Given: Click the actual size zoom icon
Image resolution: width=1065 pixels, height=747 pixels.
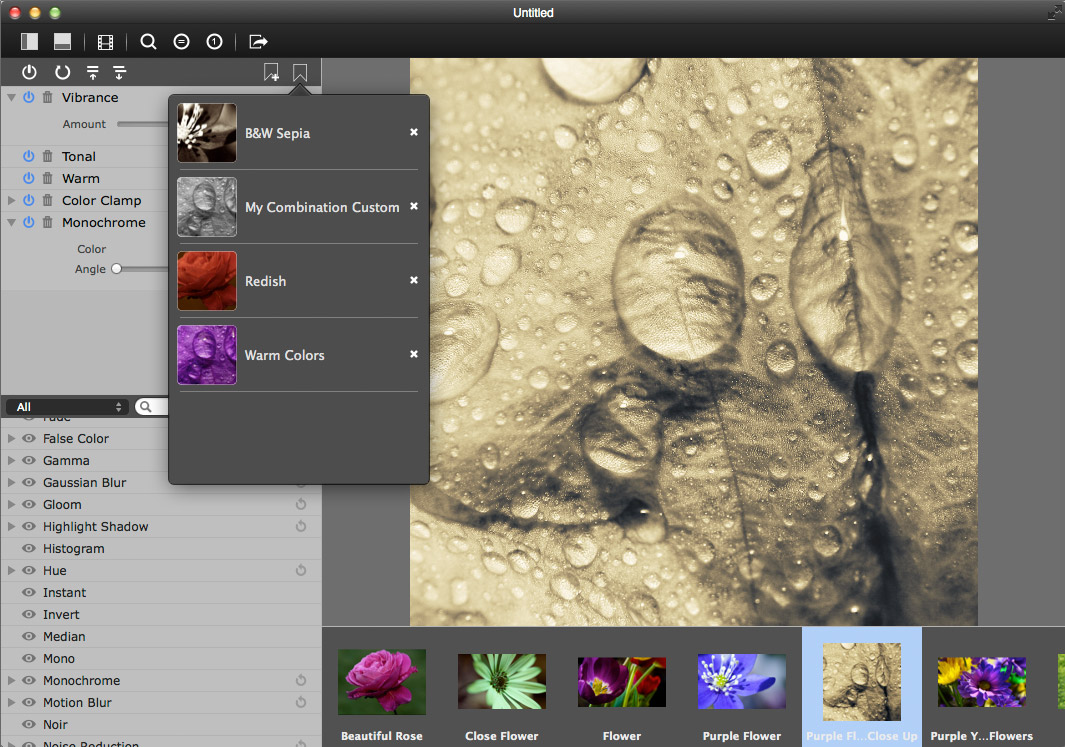Looking at the screenshot, I should coord(214,42).
